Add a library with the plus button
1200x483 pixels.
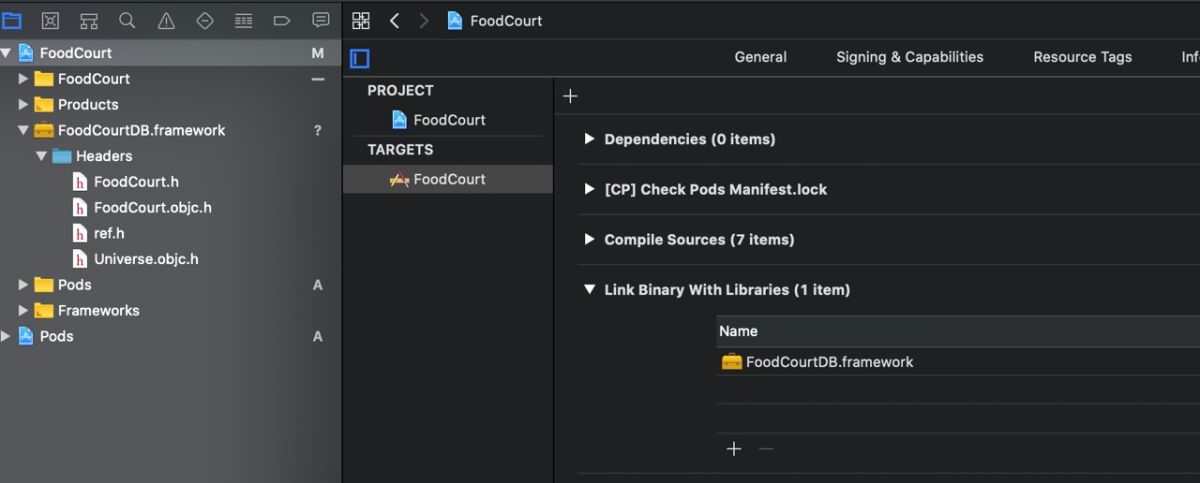[734, 449]
